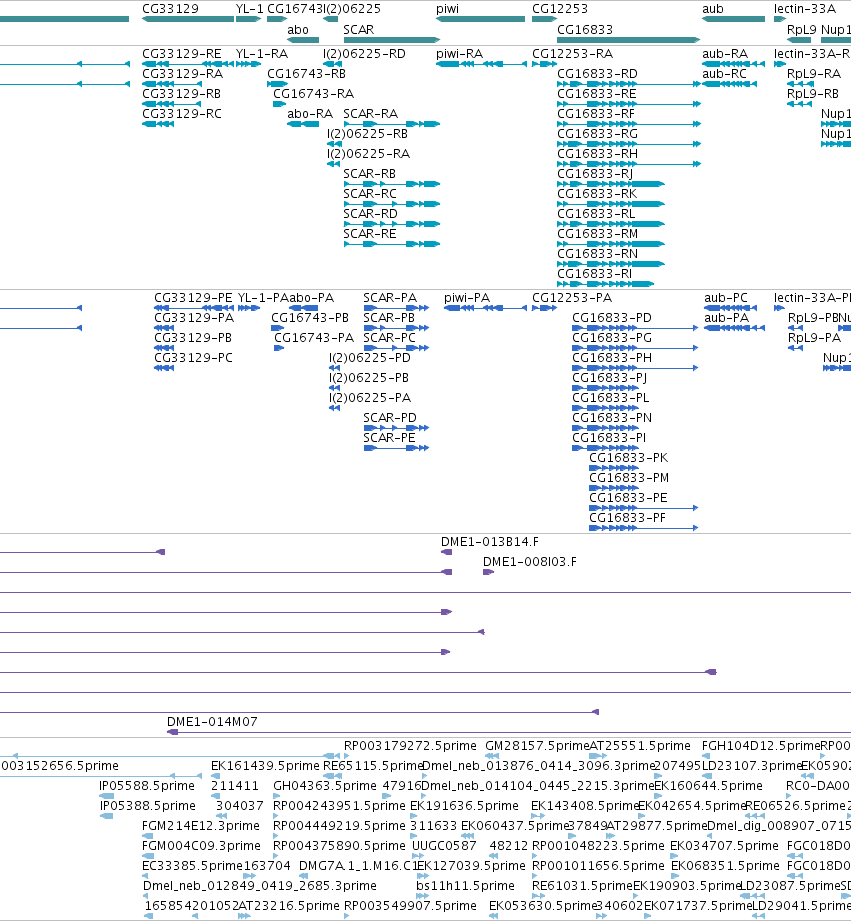851x921 pixels.
Task: Click transcript CG16833-RI
Action: (606, 284)
